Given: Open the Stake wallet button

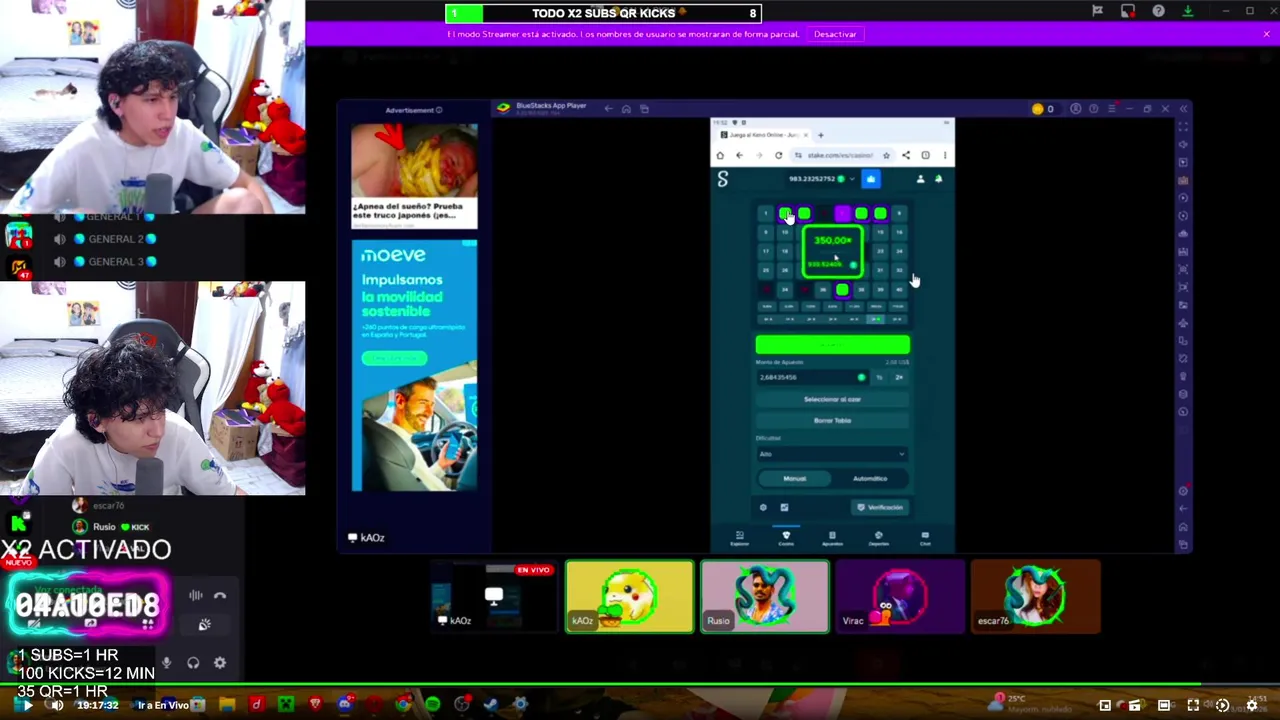Looking at the screenshot, I should tap(871, 179).
